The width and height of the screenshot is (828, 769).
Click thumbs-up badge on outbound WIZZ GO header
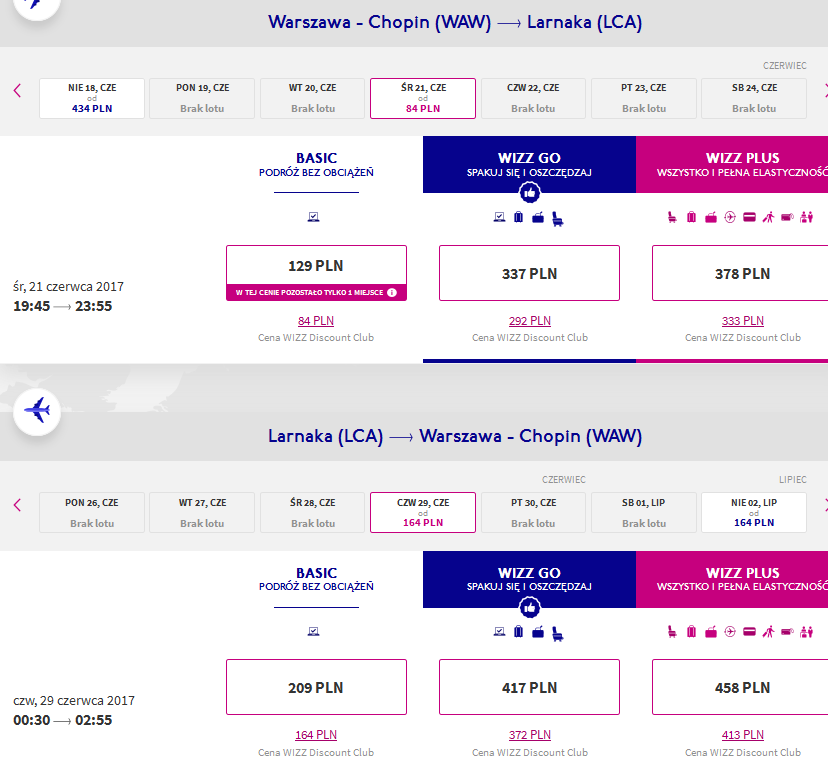click(530, 193)
